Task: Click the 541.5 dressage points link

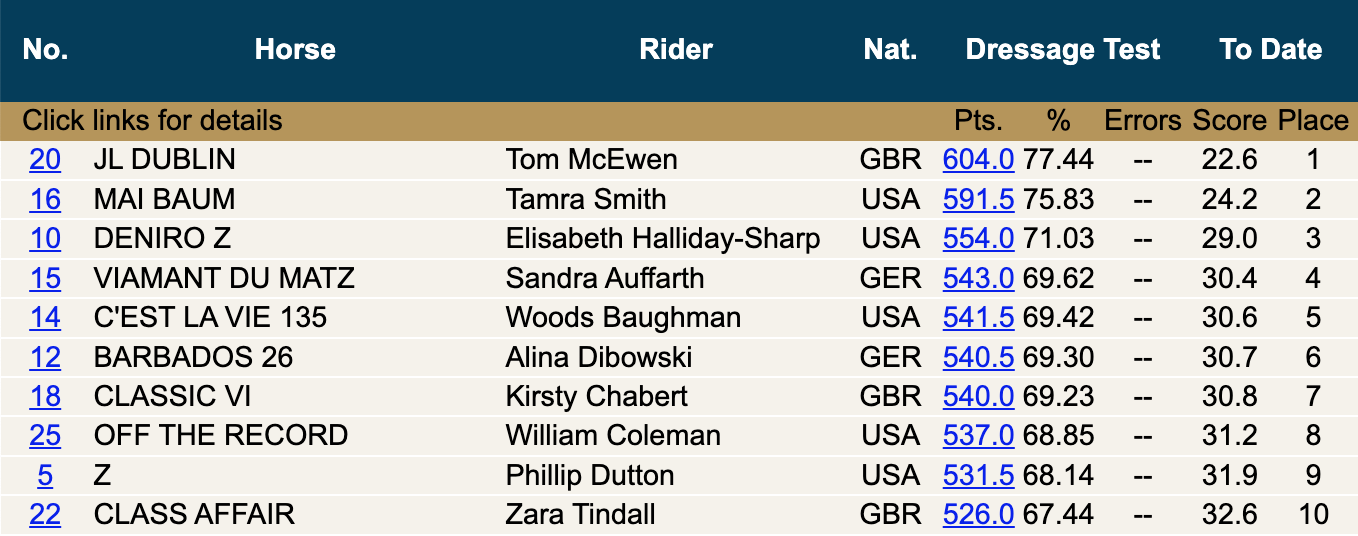Action: point(978,317)
